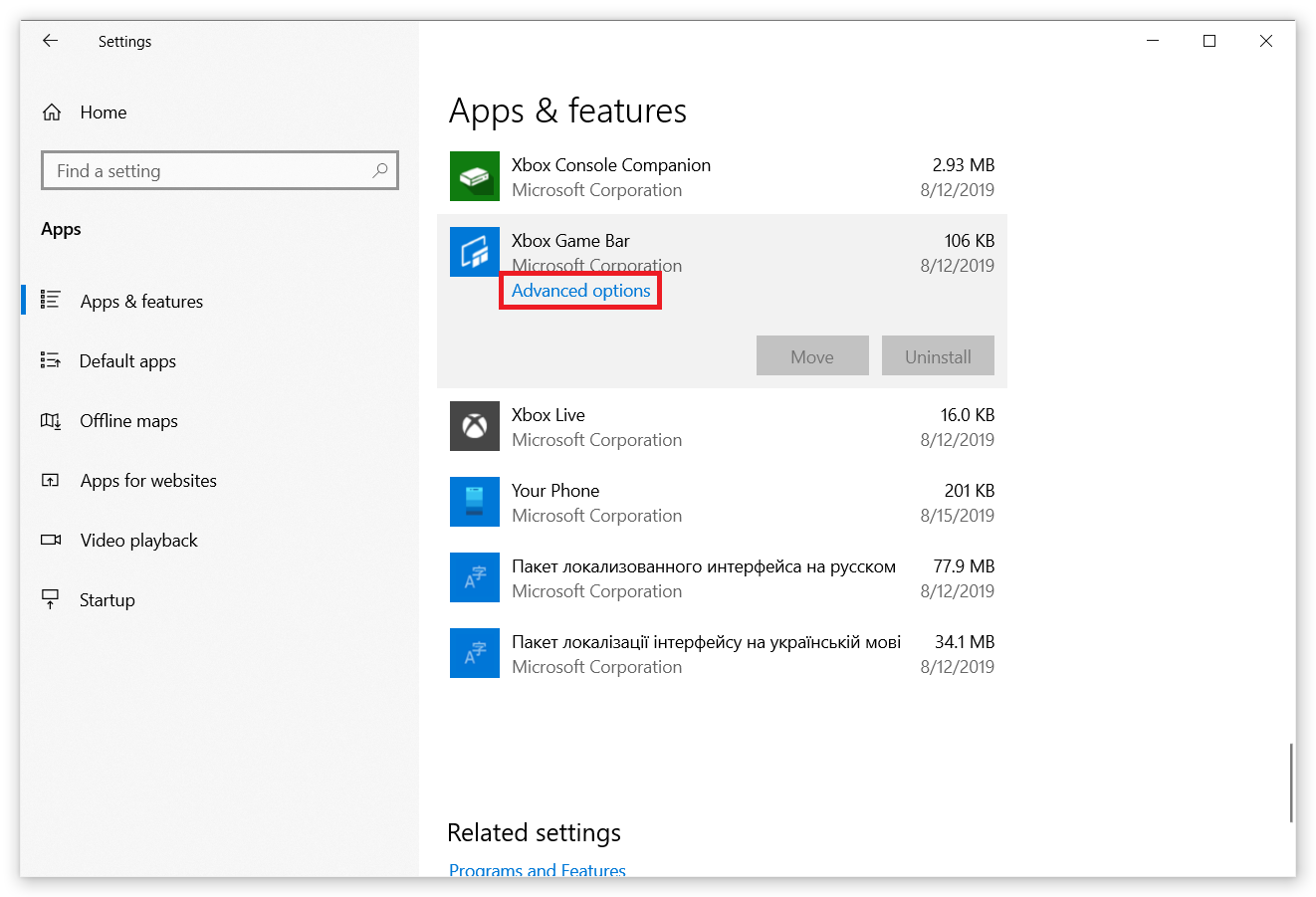Click the search magnifier icon
This screenshot has height=897, width=1316.
click(380, 170)
